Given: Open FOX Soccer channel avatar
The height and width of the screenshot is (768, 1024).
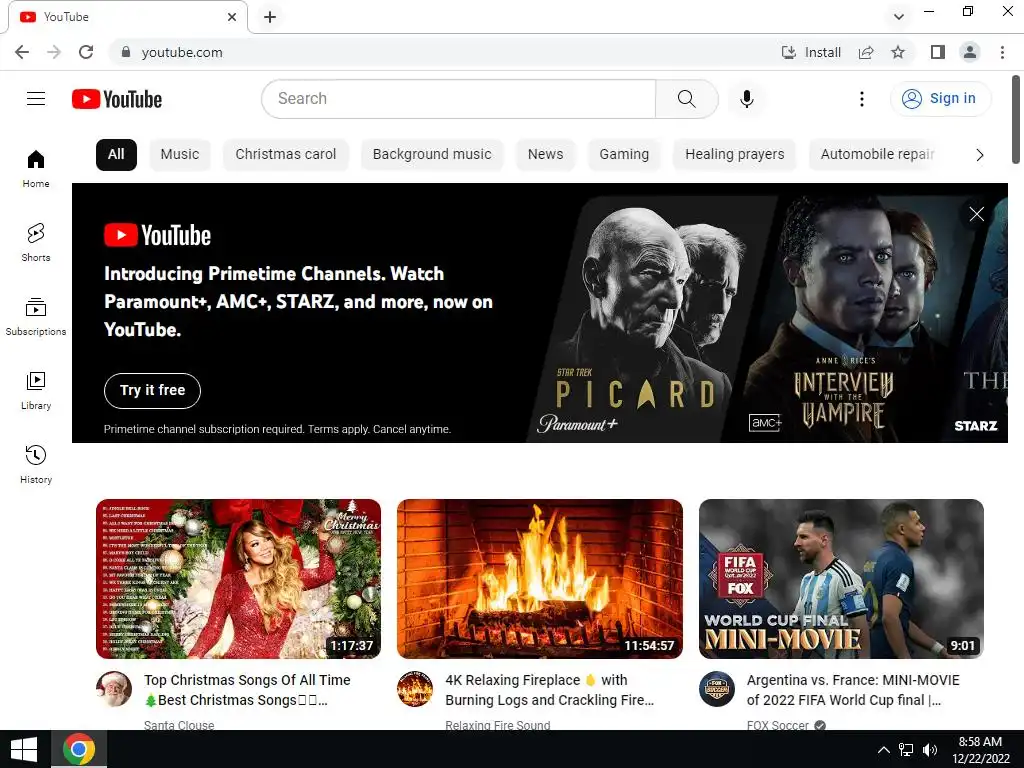Looking at the screenshot, I should click(716, 689).
